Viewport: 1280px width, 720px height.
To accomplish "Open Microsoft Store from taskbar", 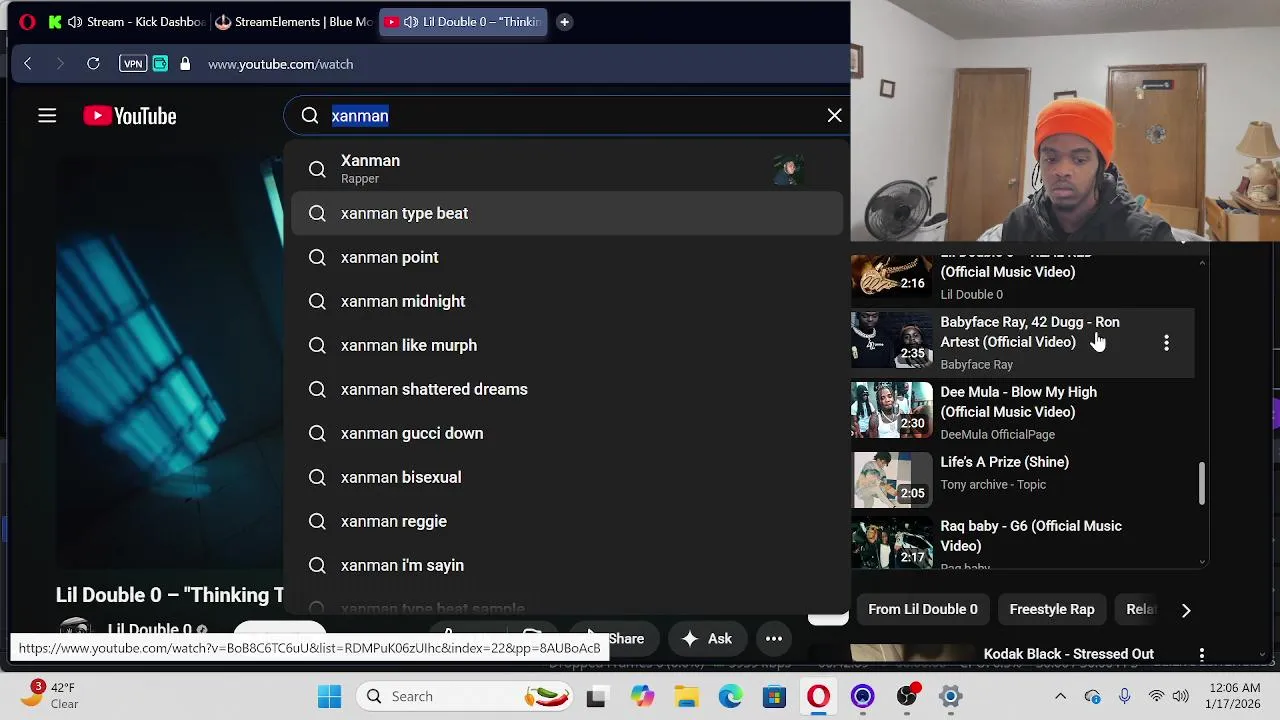I will [774, 696].
